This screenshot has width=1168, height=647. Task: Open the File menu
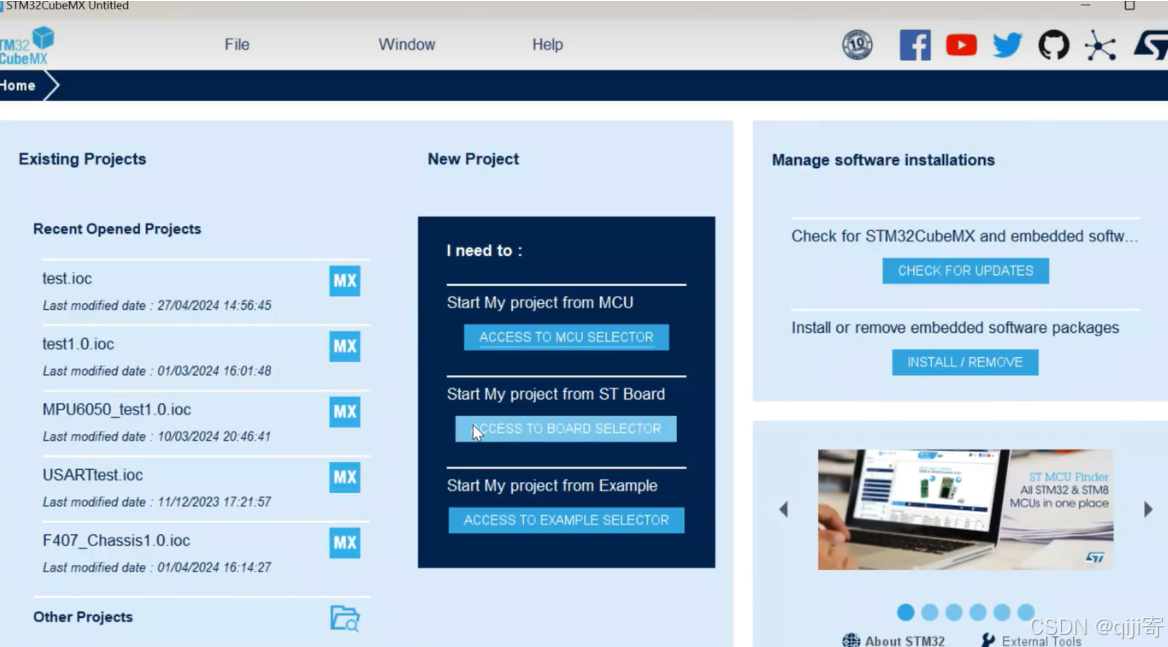(237, 45)
